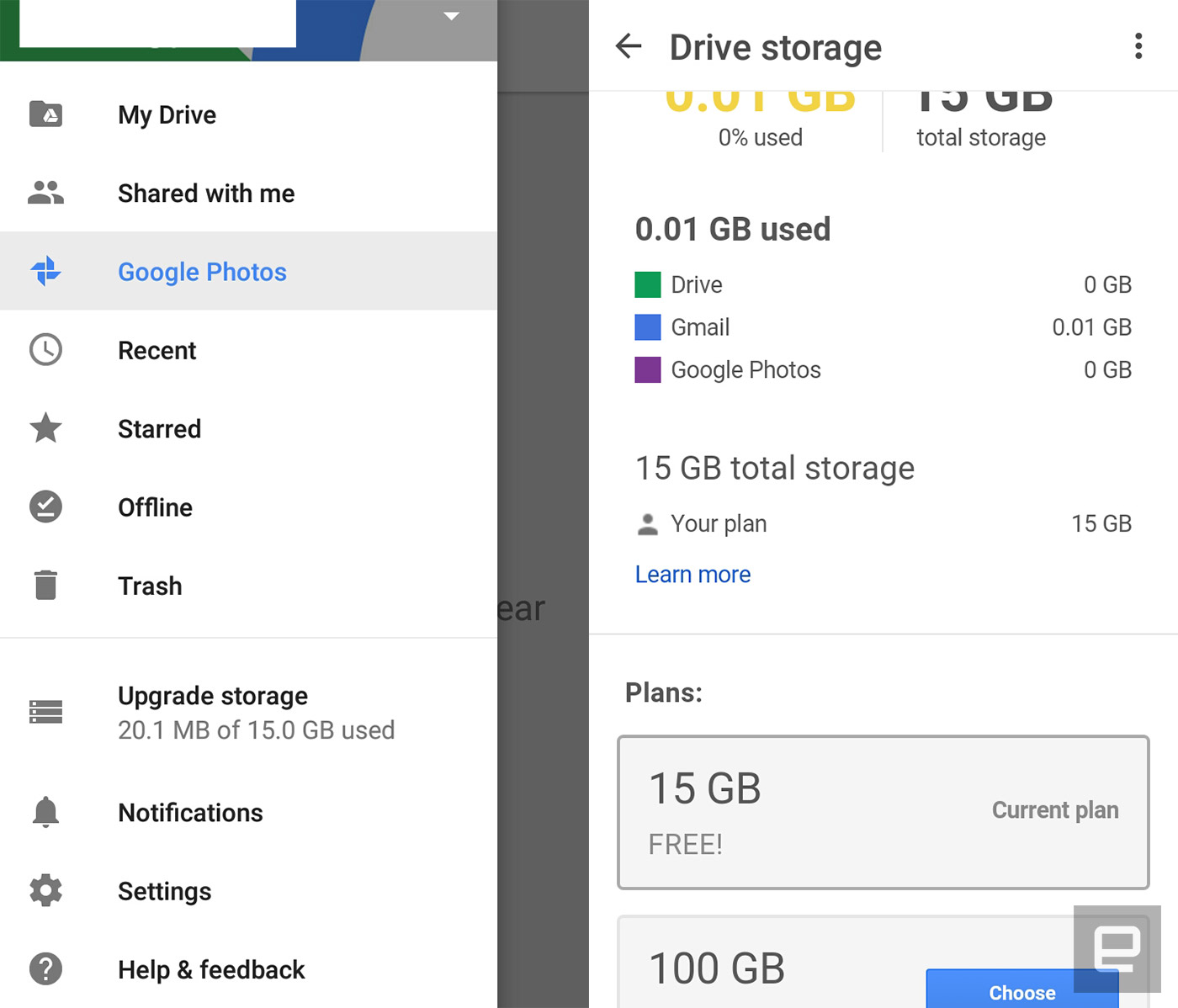Image resolution: width=1178 pixels, height=1008 pixels.
Task: Open Settings gear icon
Action: tap(45, 890)
